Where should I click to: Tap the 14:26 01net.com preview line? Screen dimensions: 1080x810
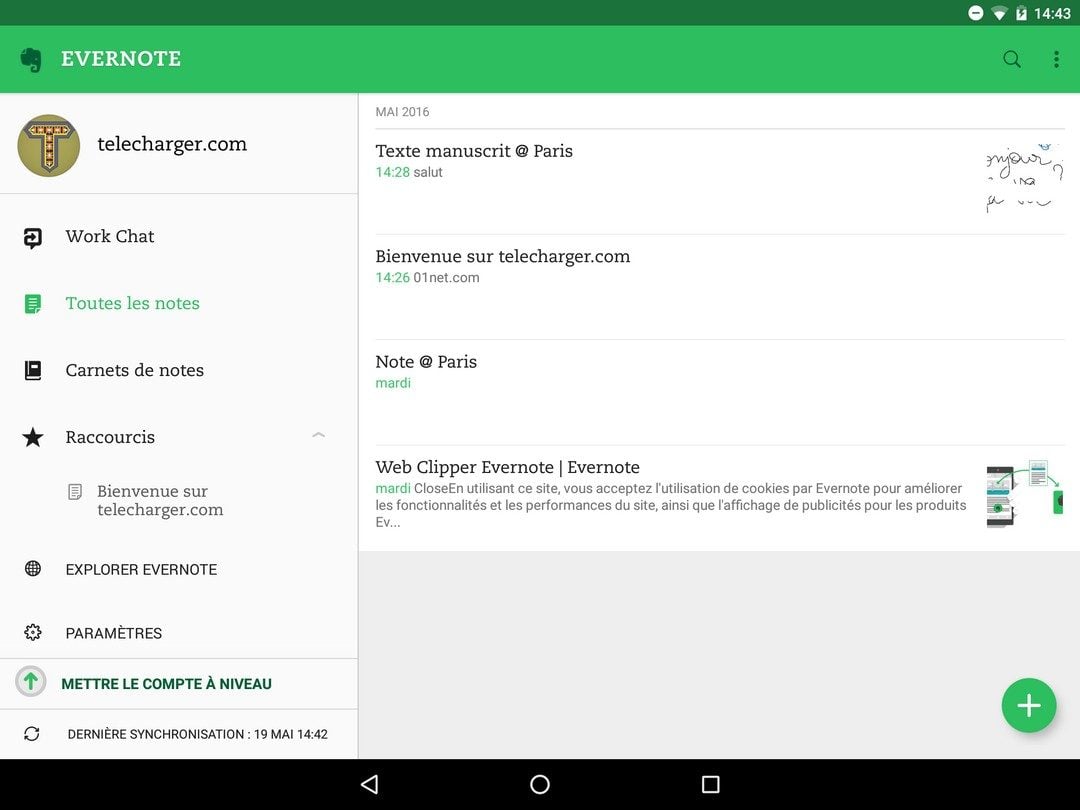(x=427, y=278)
